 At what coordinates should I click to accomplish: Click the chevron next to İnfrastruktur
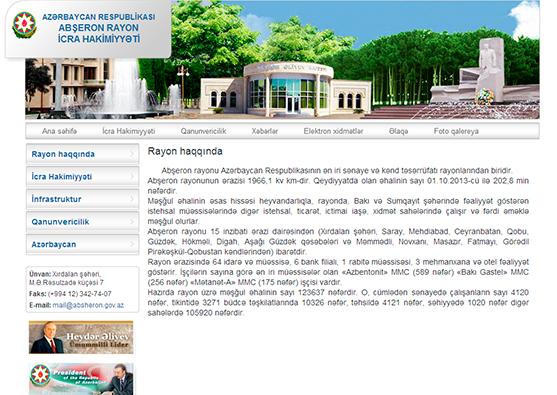[x=133, y=199]
